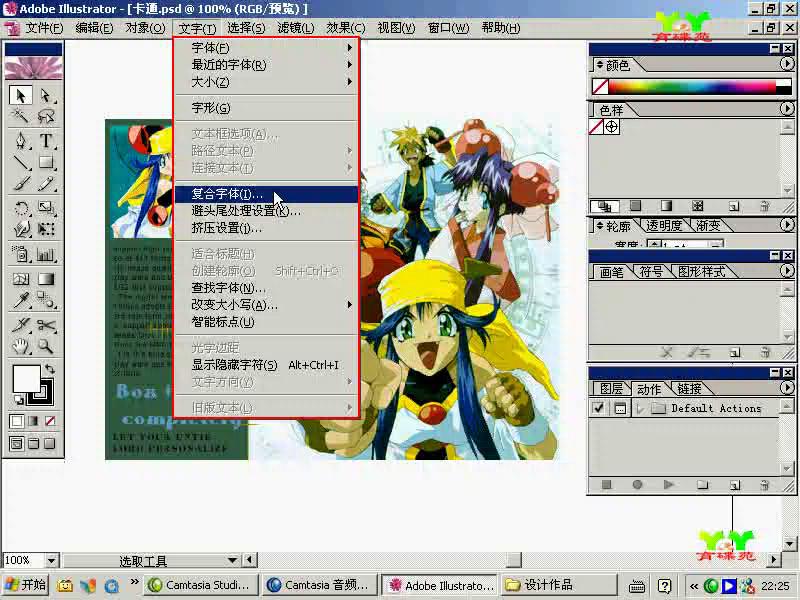
Task: Open the 画笔 panel options menu
Action: (x=787, y=270)
